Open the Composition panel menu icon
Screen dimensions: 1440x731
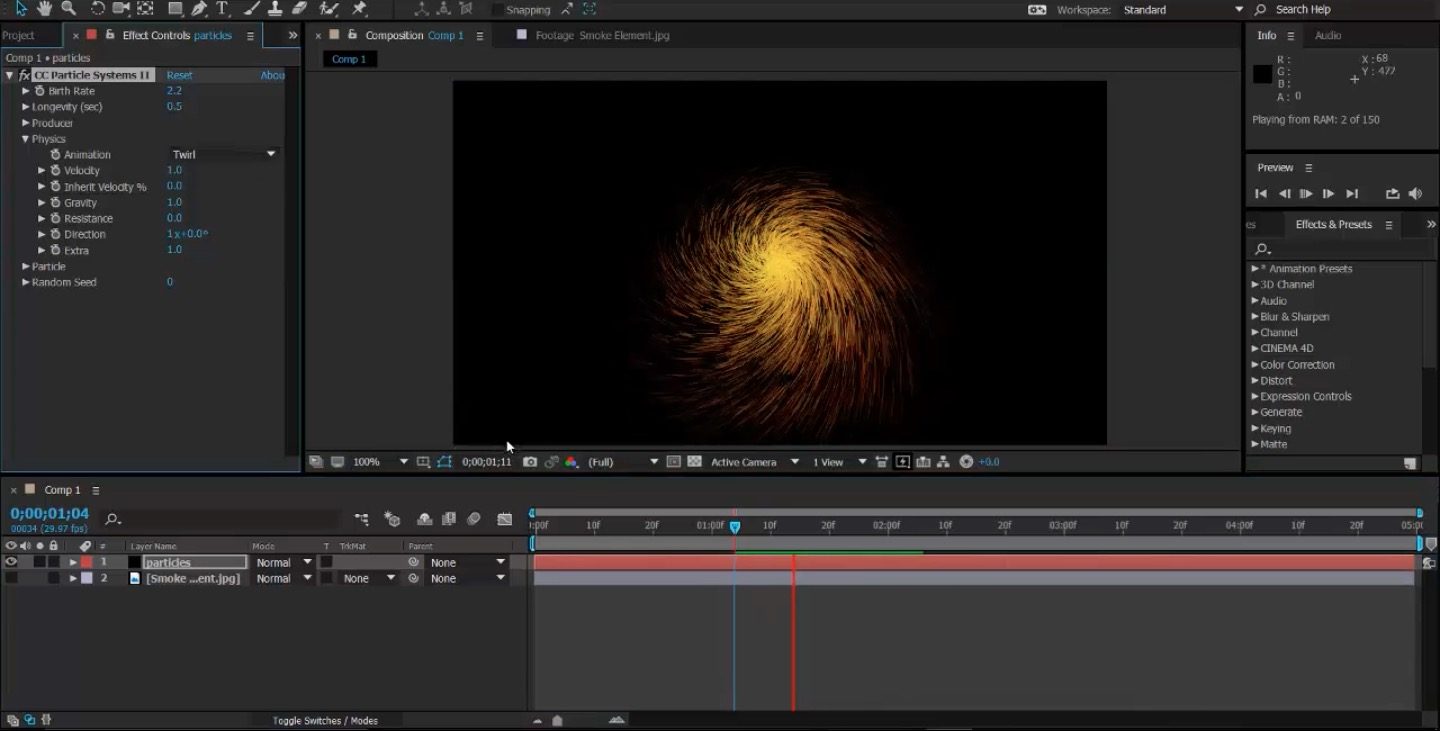pyautogui.click(x=480, y=36)
